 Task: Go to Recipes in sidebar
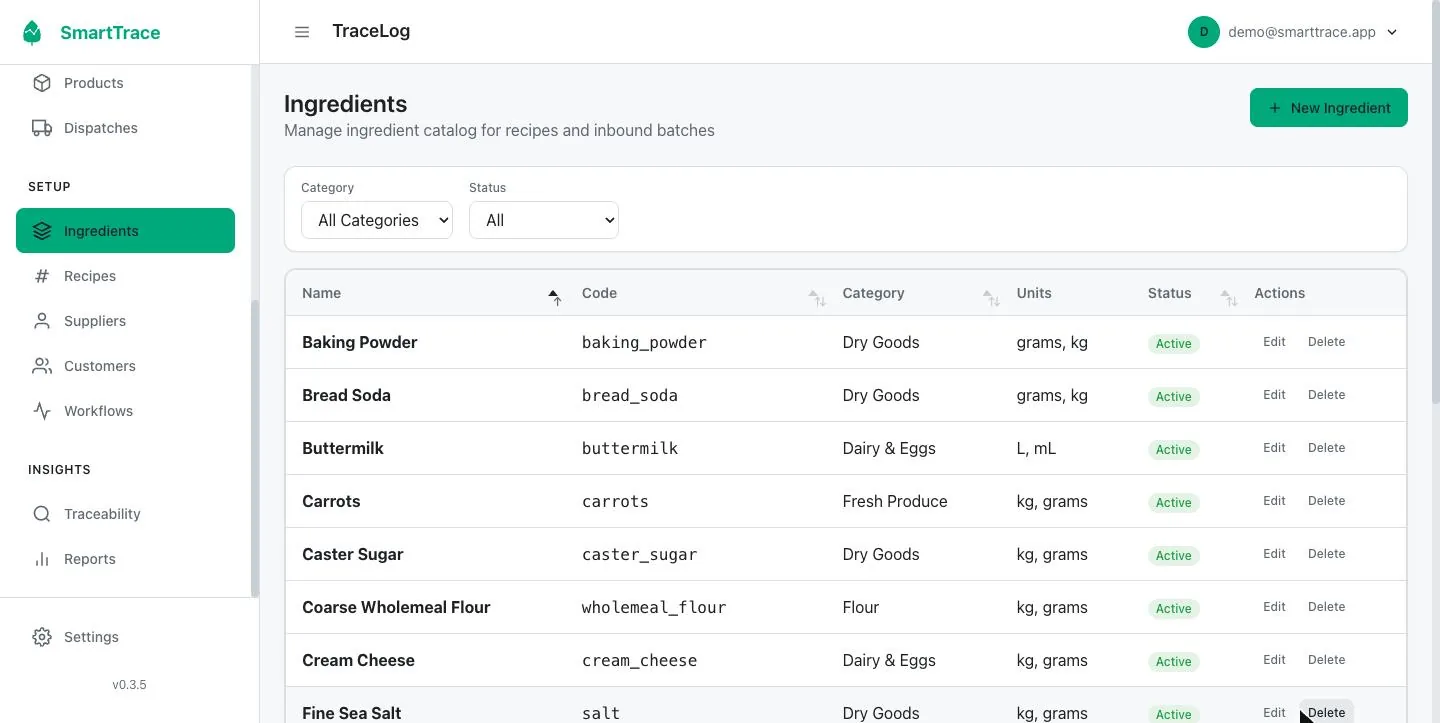click(x=125, y=276)
